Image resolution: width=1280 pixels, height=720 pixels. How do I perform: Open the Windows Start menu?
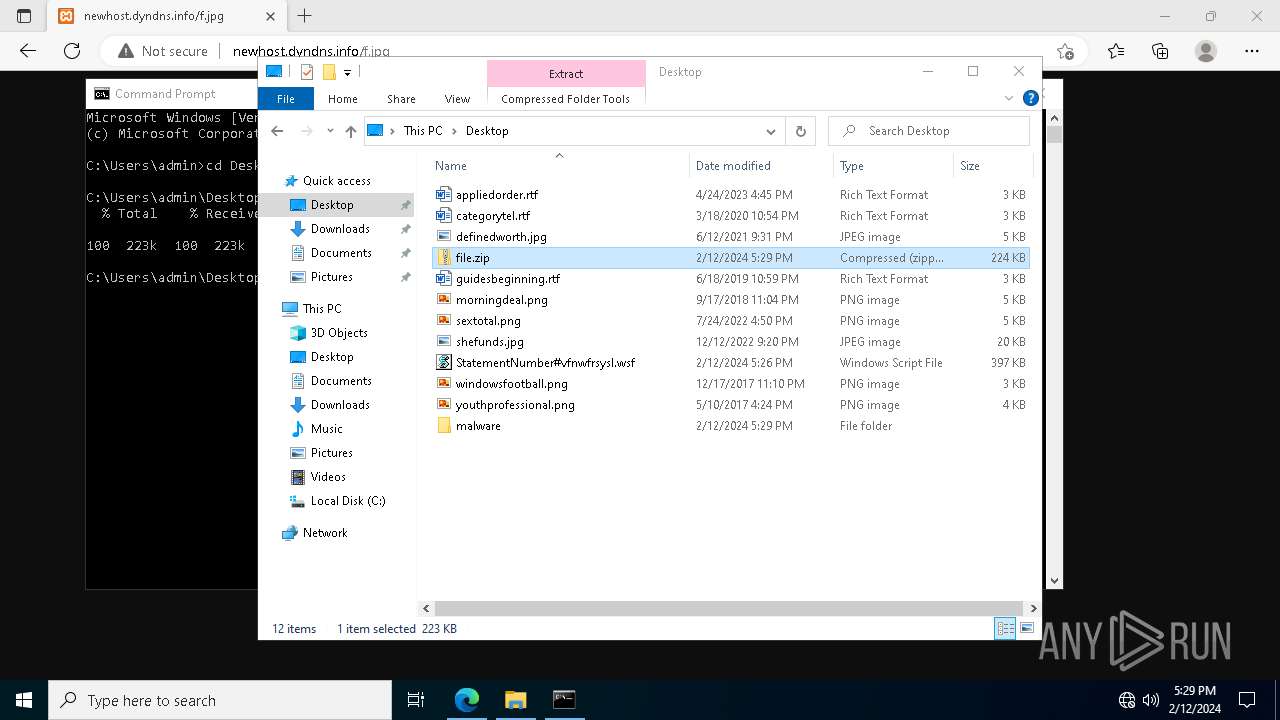pos(24,700)
